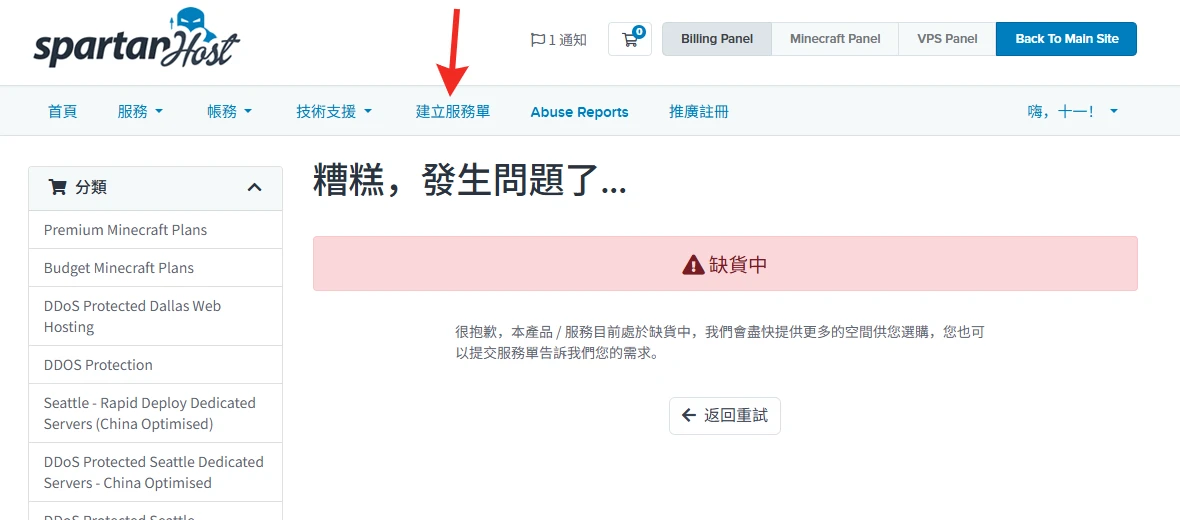The width and height of the screenshot is (1180, 520).
Task: Click the warning triangle icon beside 缺貨中
Action: tap(693, 264)
